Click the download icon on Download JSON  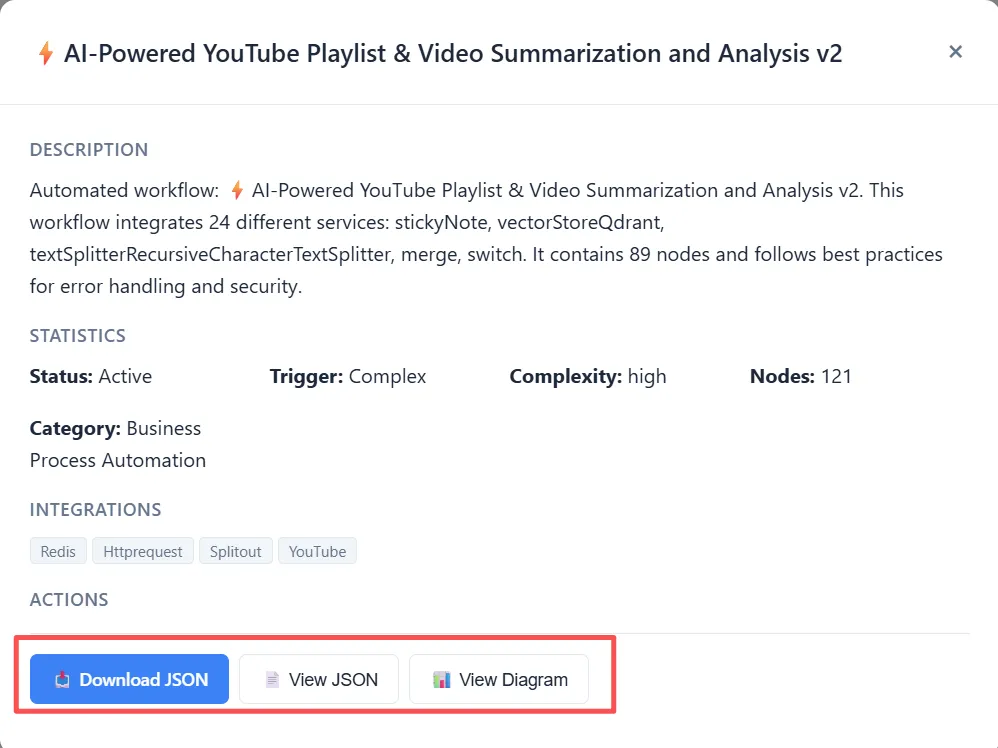[x=62, y=680]
